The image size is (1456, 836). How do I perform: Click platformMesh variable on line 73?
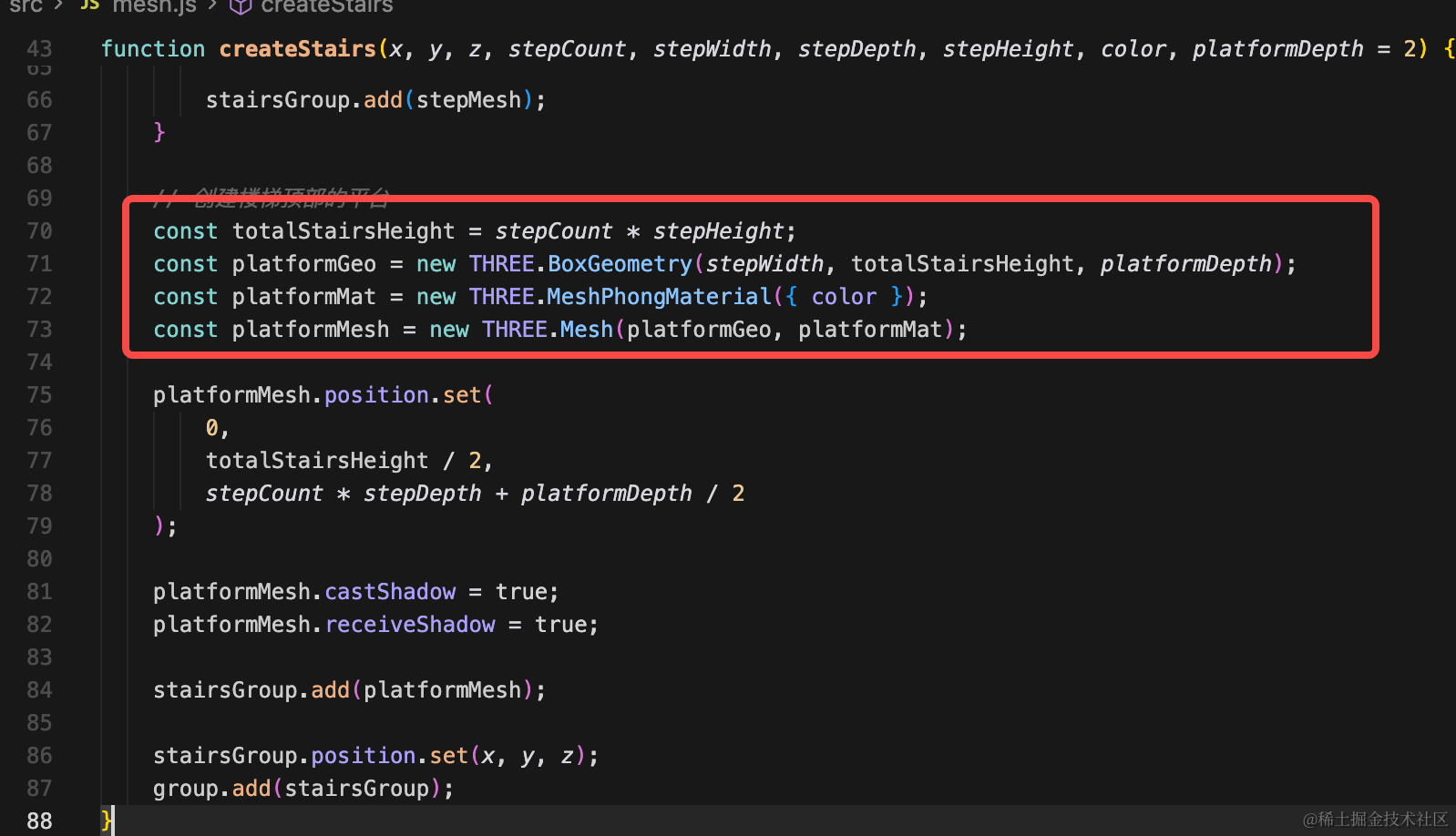pos(311,330)
